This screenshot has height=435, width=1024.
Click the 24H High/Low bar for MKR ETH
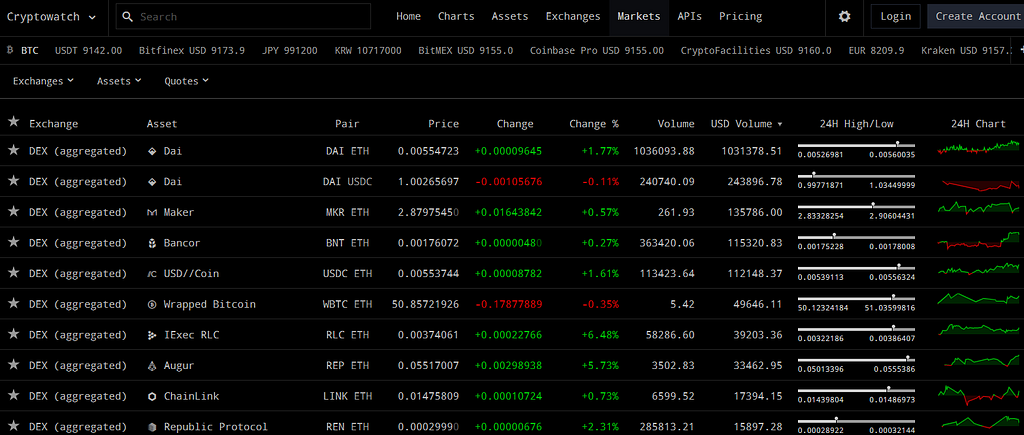pyautogui.click(x=856, y=206)
